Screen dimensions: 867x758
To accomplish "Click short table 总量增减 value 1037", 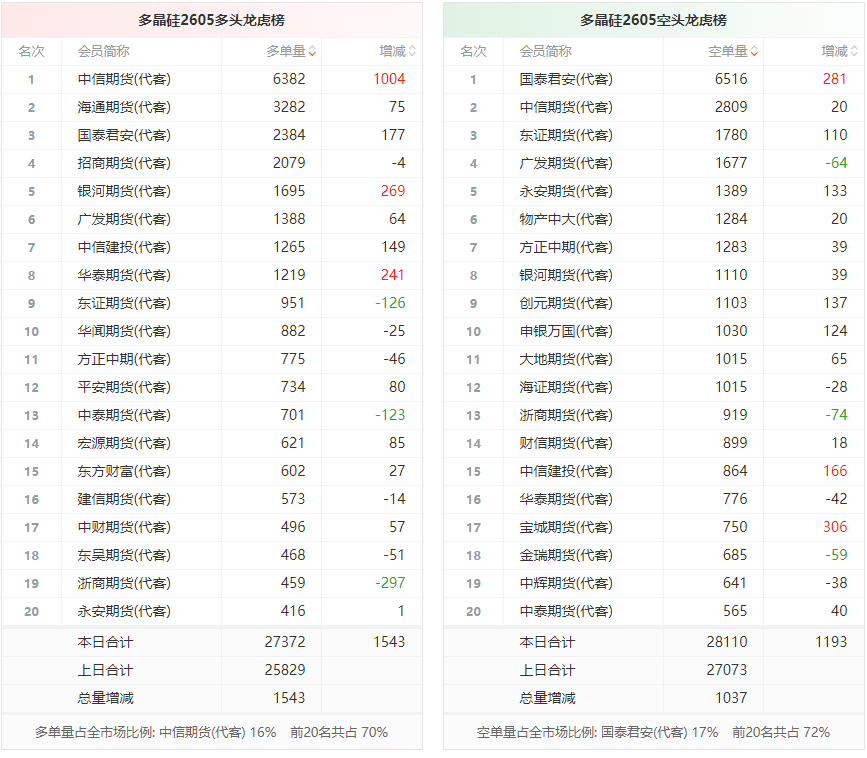I will coord(731,698).
